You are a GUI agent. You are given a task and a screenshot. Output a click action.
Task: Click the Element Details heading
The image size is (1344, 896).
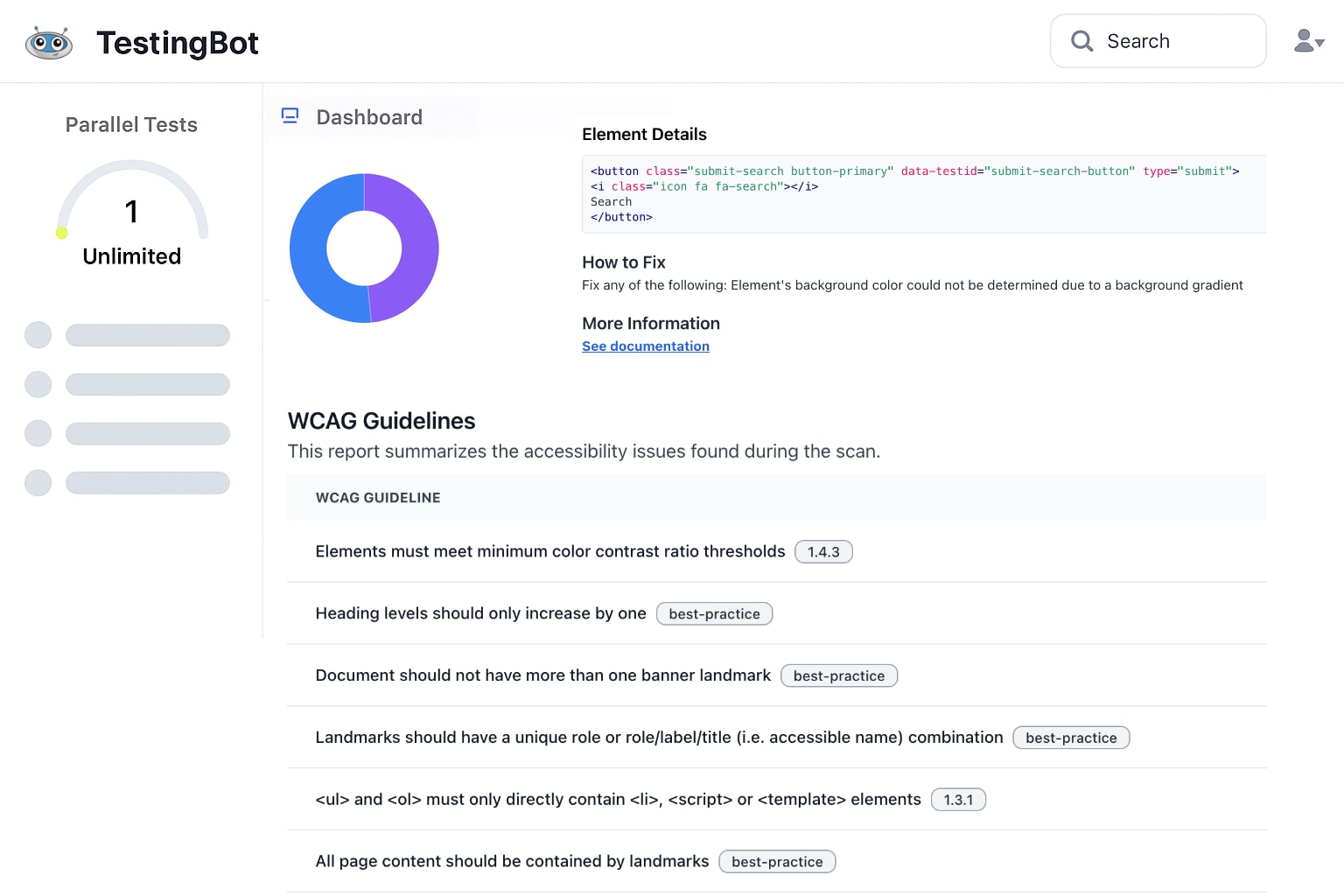[644, 134]
